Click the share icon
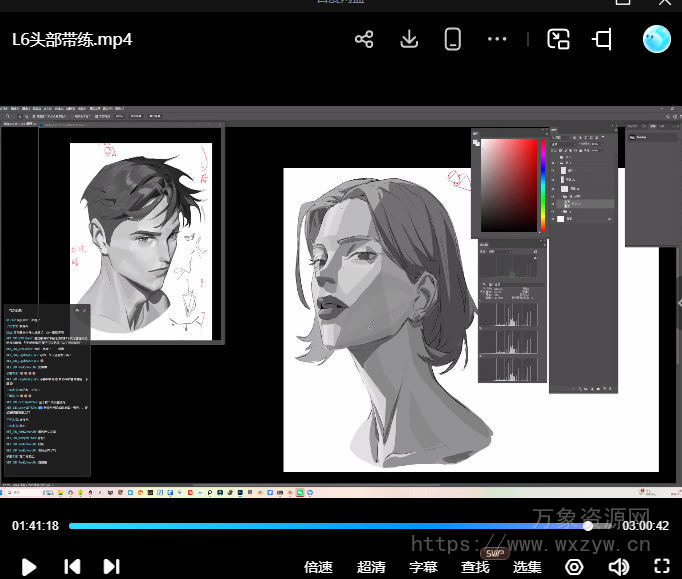Viewport: 682px width, 579px height. click(364, 40)
